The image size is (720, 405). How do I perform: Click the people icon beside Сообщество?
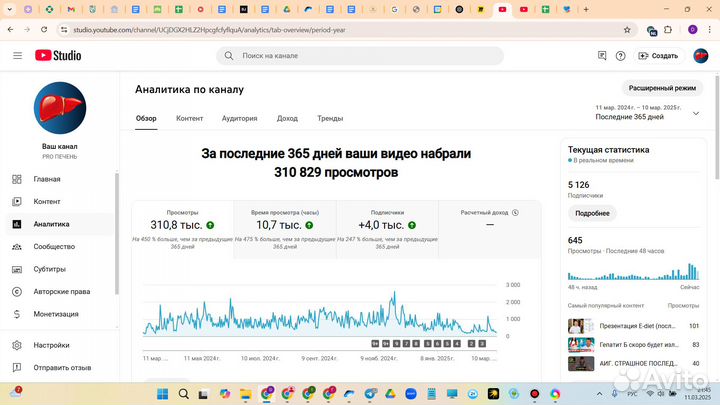pos(17,247)
